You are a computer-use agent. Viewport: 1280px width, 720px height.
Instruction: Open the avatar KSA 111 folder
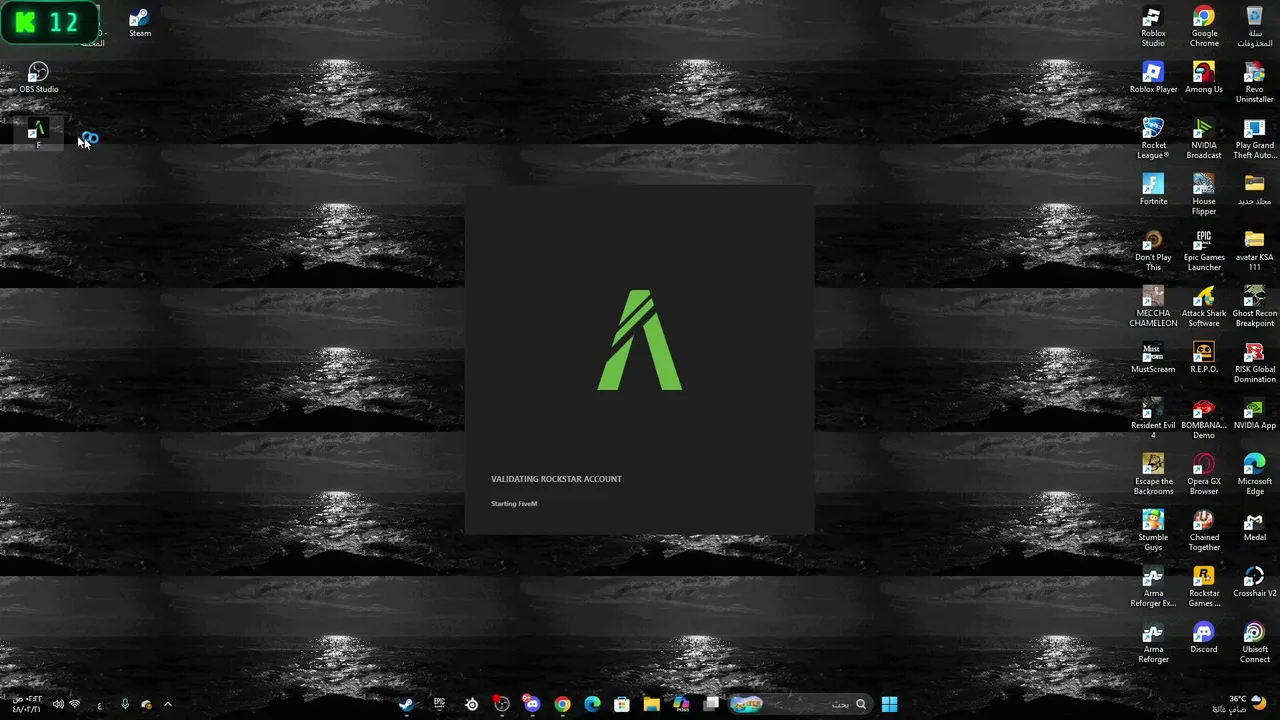pyautogui.click(x=1254, y=251)
